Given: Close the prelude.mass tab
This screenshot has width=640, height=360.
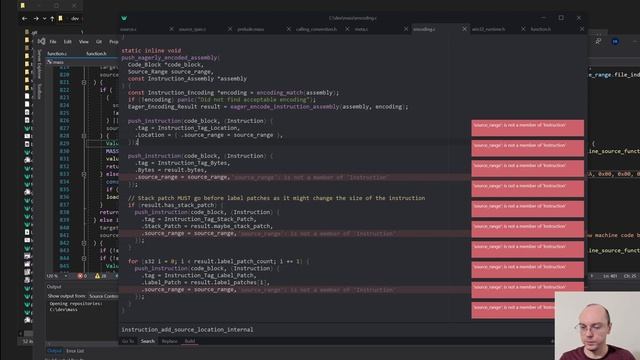Looking at the screenshot, I should pos(289,29).
